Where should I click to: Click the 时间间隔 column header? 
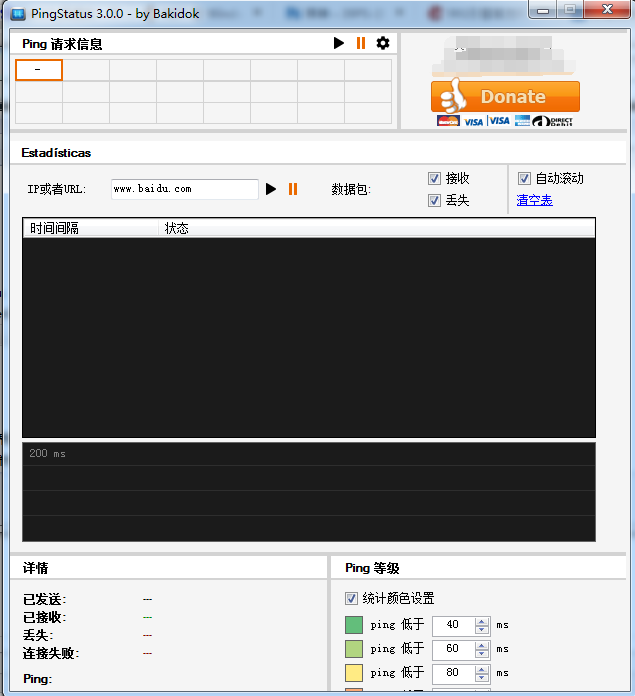91,228
